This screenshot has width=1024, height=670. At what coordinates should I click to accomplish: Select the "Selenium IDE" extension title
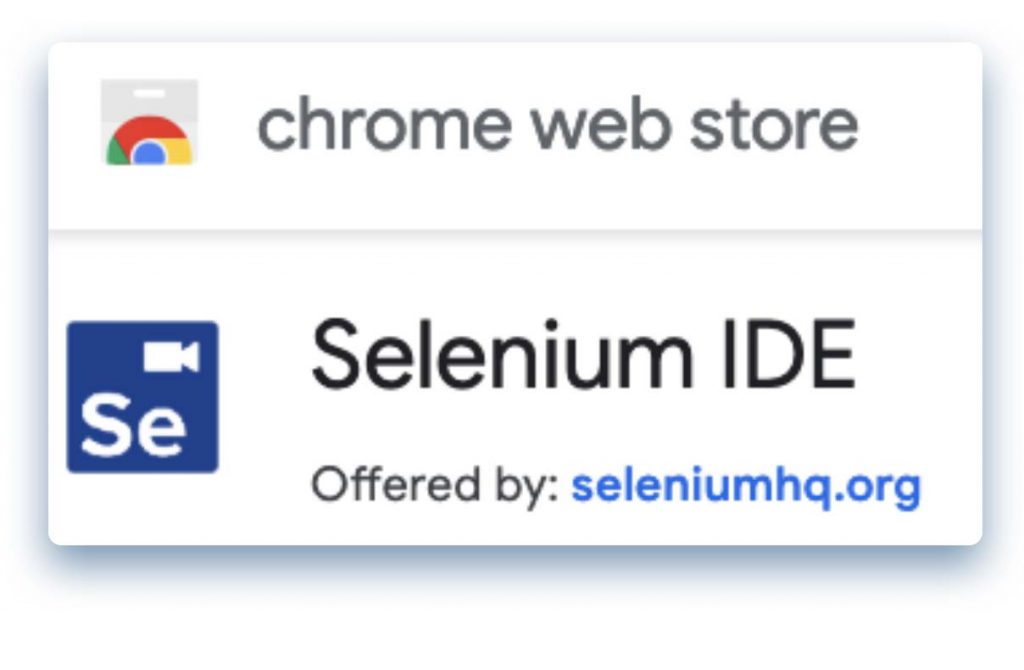pos(583,357)
